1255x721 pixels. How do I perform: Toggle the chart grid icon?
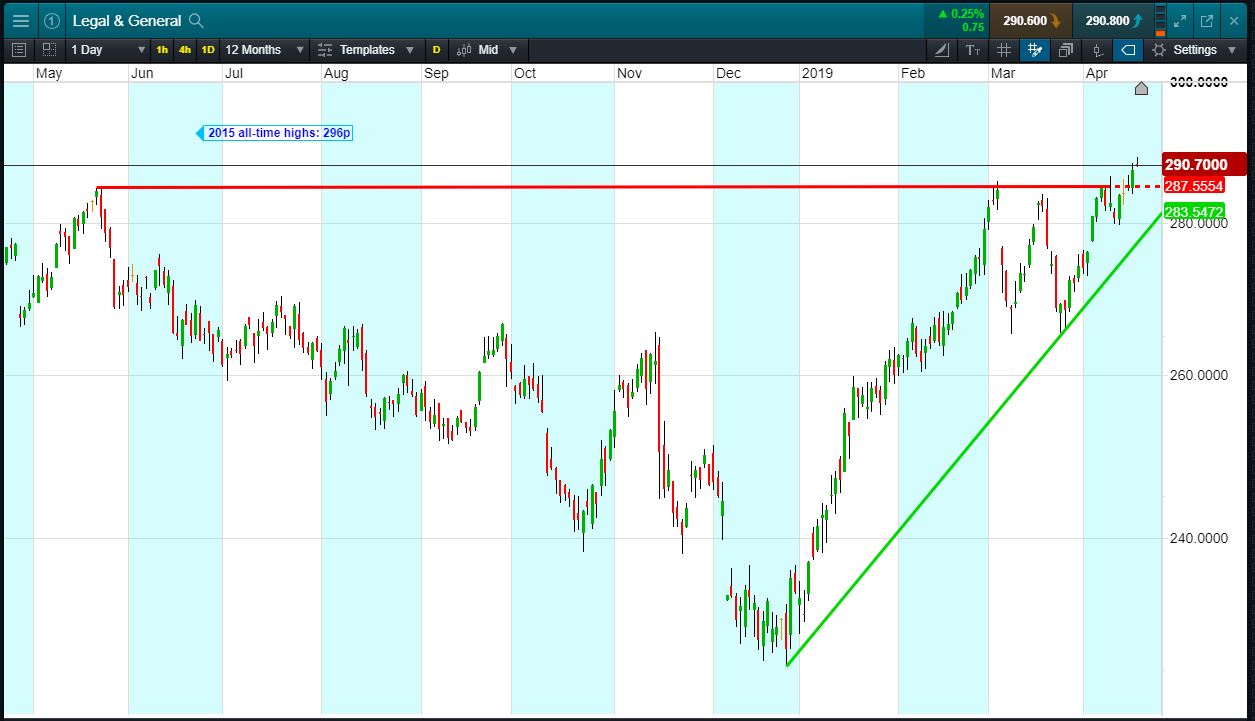pyautogui.click(x=1004, y=49)
